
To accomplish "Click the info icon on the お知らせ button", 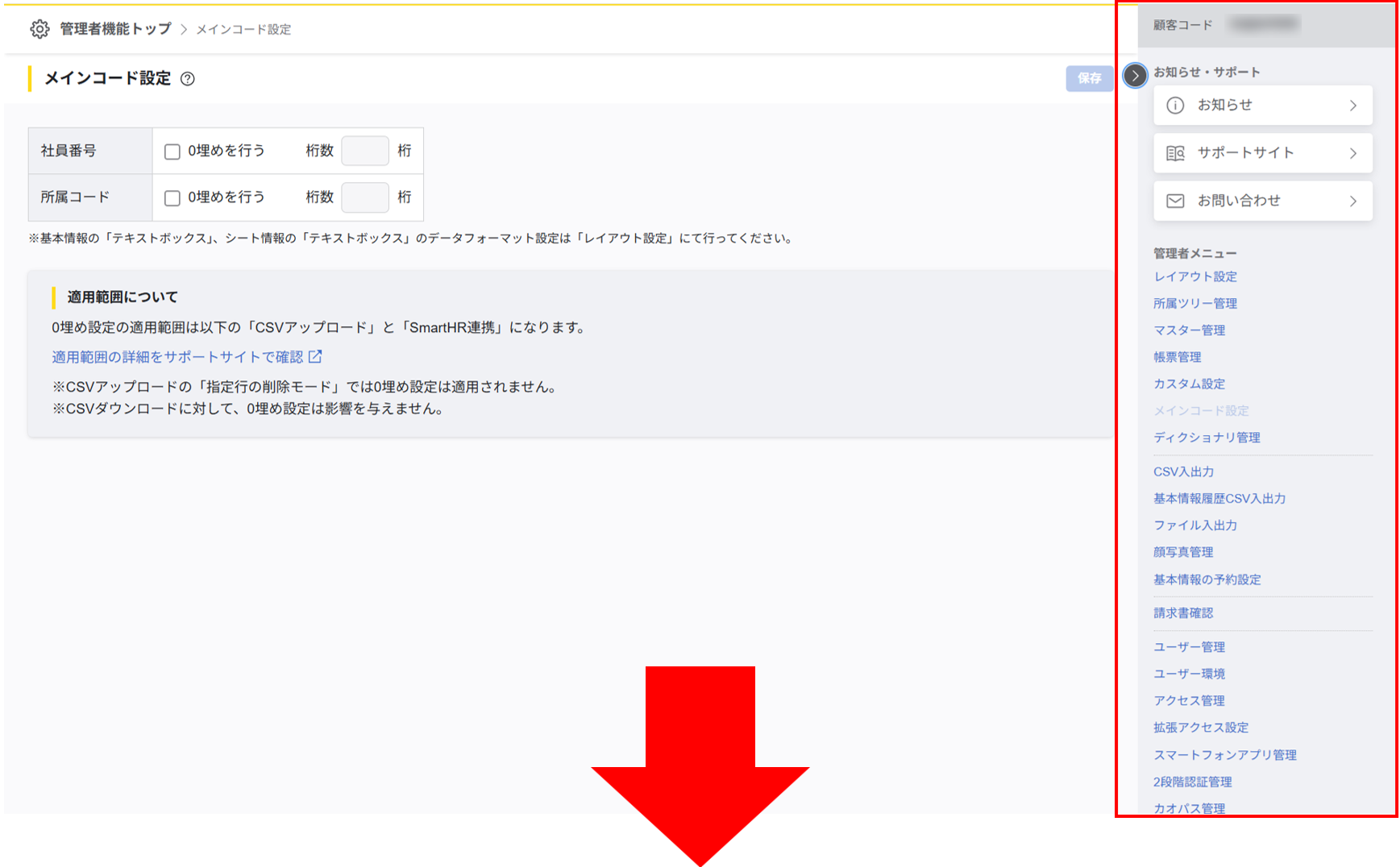I will (x=1176, y=105).
